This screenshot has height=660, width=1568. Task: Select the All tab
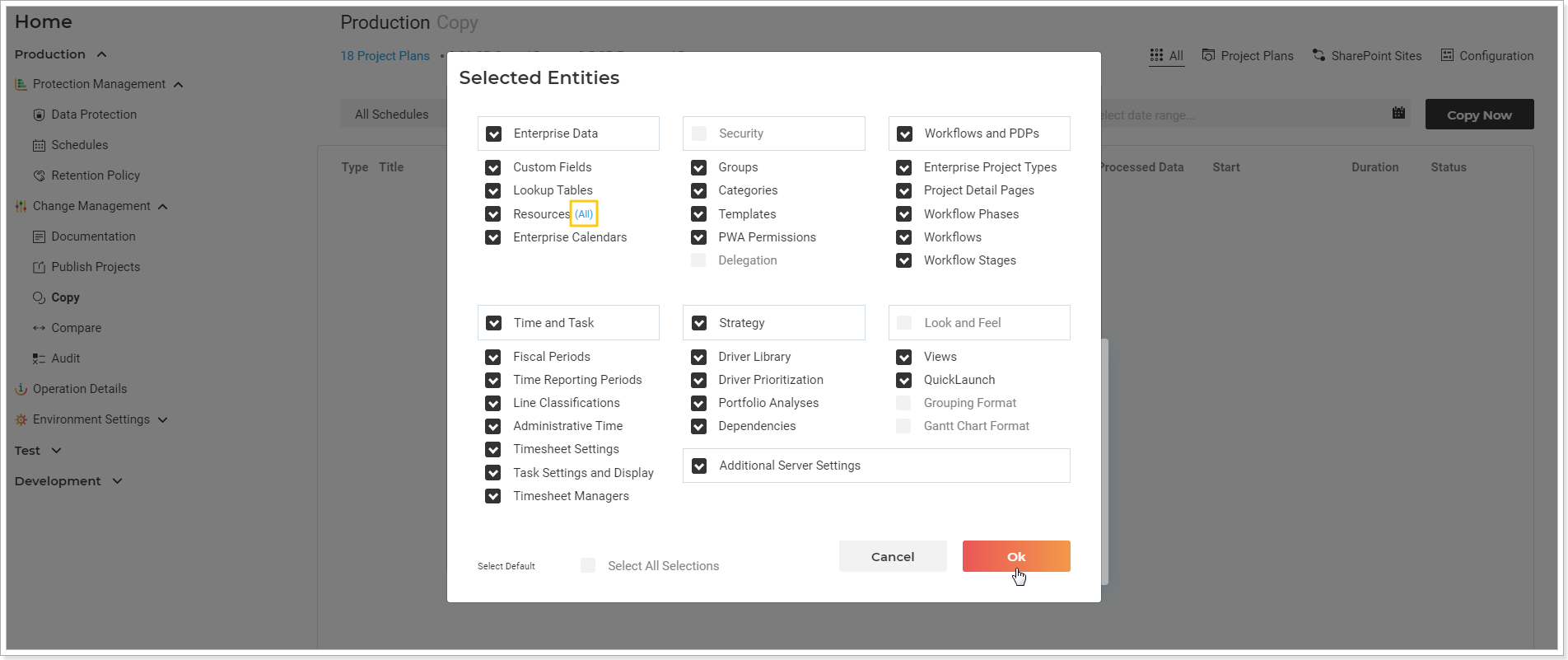click(1167, 55)
